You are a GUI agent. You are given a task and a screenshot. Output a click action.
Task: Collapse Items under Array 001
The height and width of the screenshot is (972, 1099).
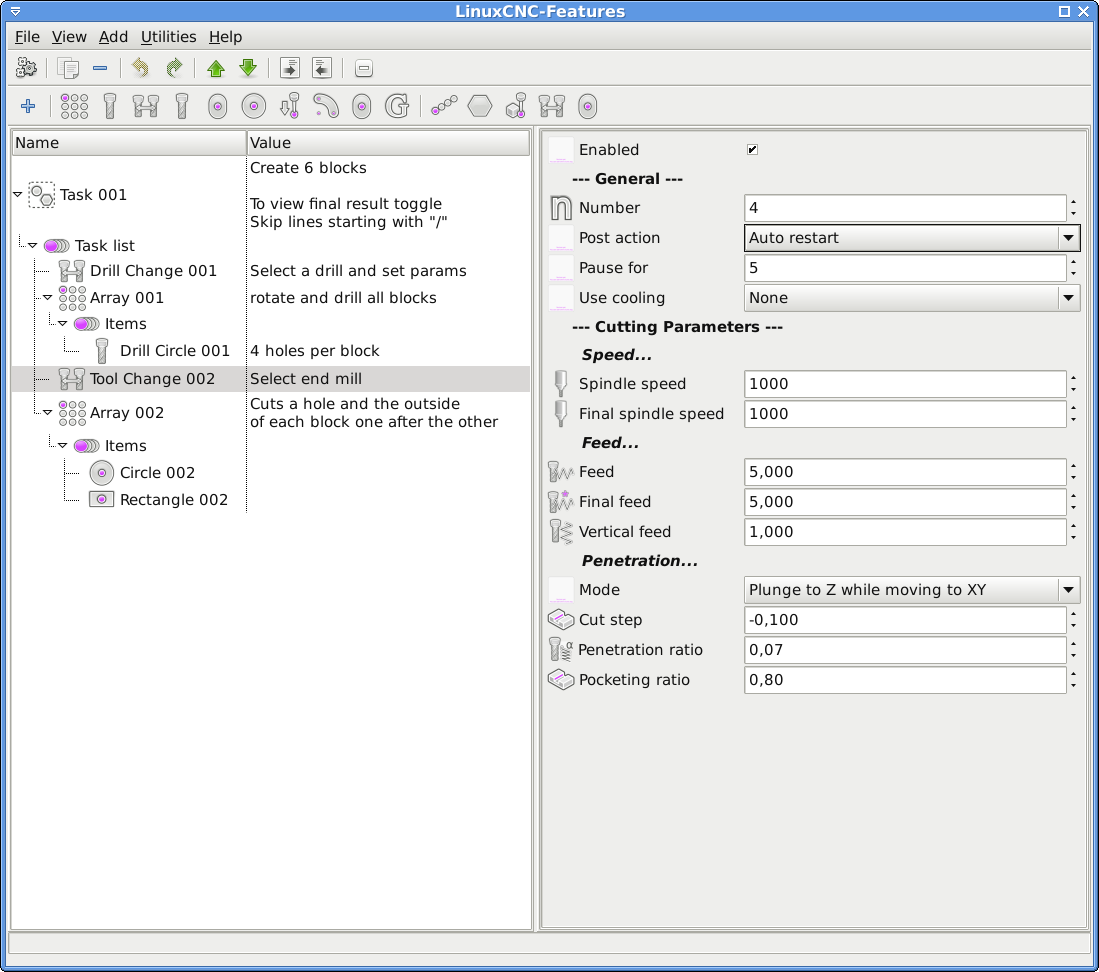62,323
